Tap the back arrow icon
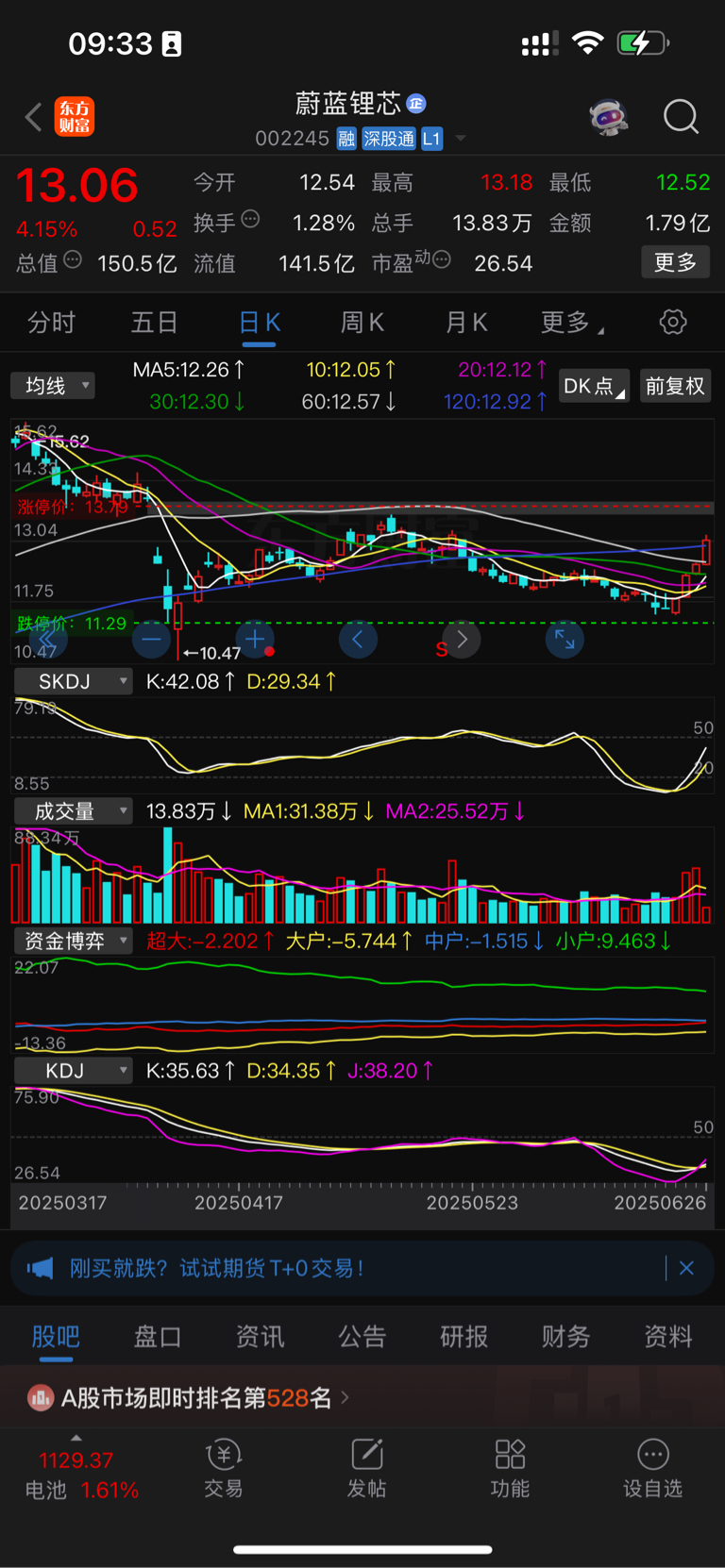The height and width of the screenshot is (1568, 725). click(x=34, y=117)
